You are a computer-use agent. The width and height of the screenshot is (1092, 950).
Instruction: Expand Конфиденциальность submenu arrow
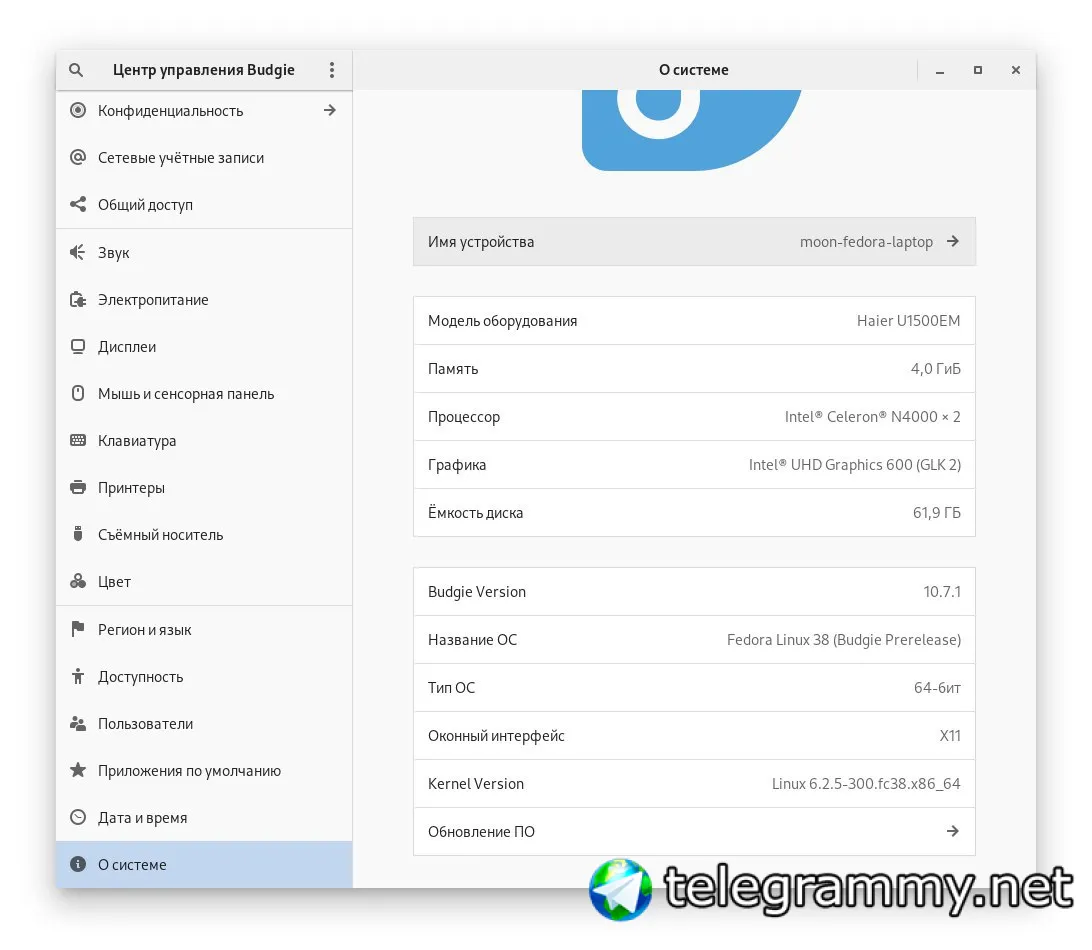pos(329,110)
